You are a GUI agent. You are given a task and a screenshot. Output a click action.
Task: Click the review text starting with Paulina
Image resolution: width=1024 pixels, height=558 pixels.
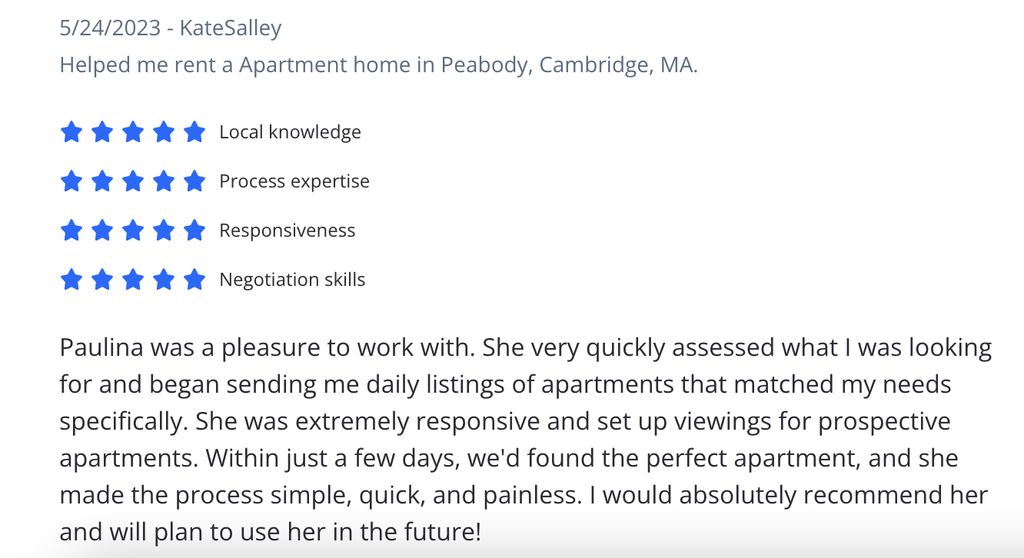pyautogui.click(x=526, y=439)
